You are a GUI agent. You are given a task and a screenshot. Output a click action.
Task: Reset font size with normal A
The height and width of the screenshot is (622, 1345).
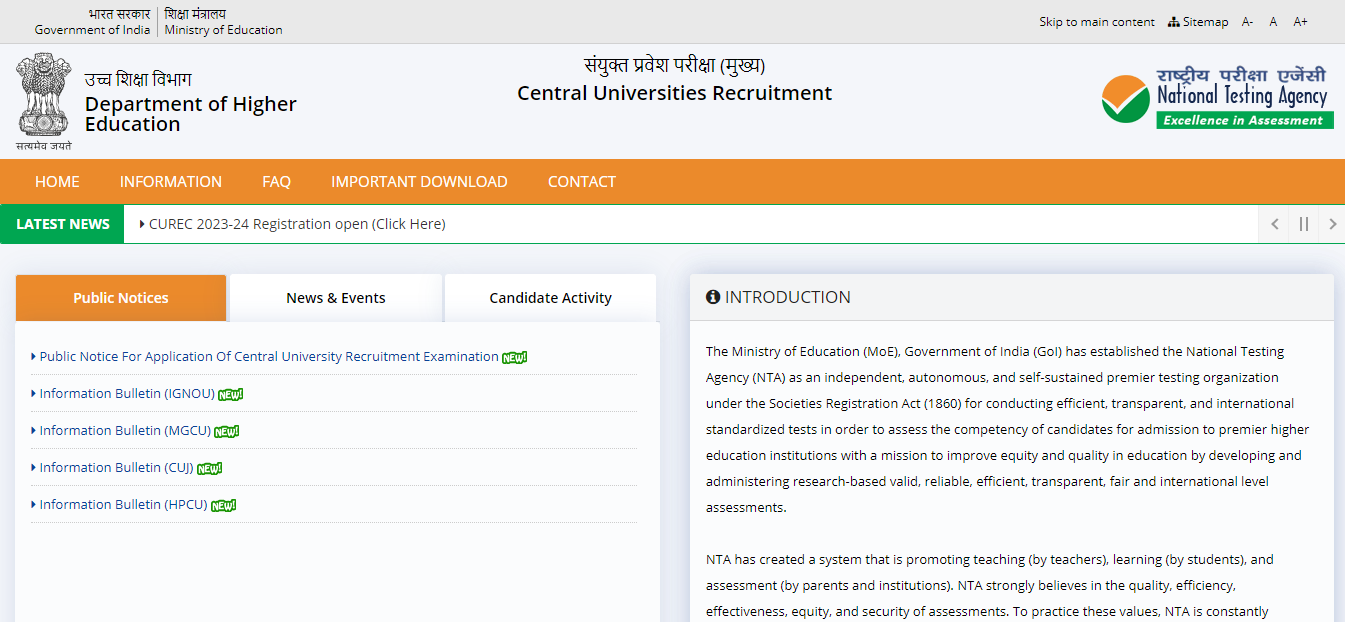(x=1273, y=22)
